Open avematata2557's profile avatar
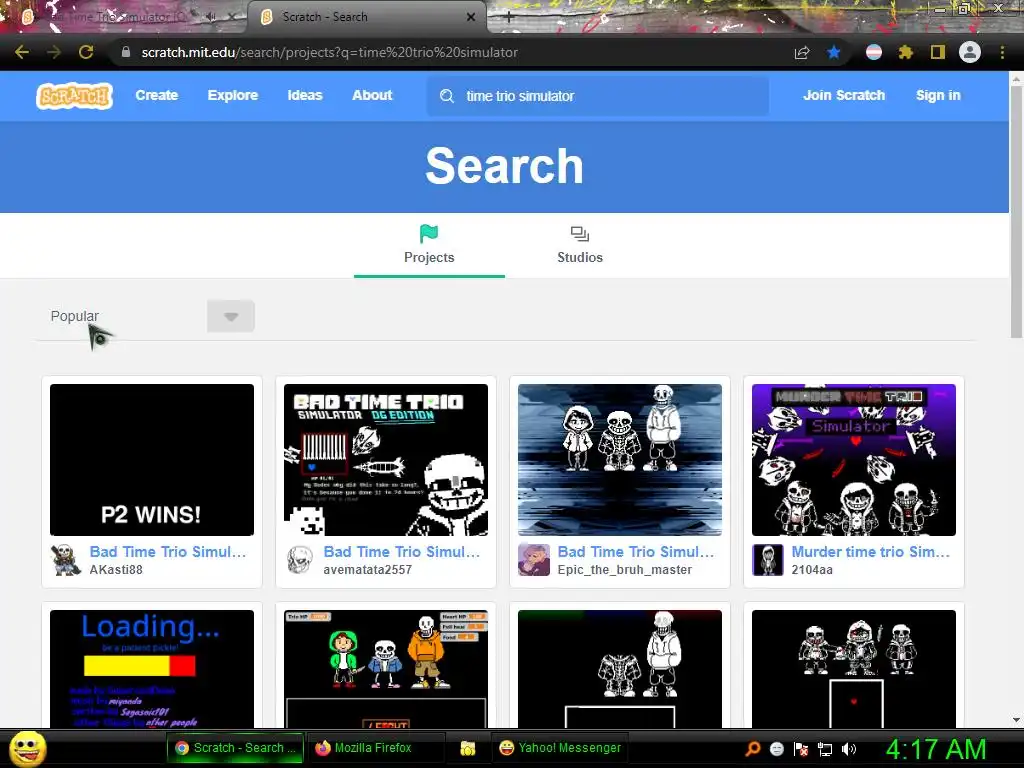The width and height of the screenshot is (1024, 768). pos(300,560)
